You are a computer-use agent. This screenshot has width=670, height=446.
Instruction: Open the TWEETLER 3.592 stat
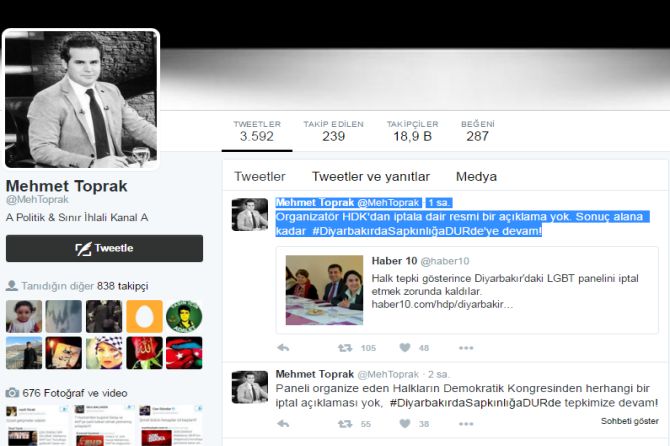[x=257, y=131]
